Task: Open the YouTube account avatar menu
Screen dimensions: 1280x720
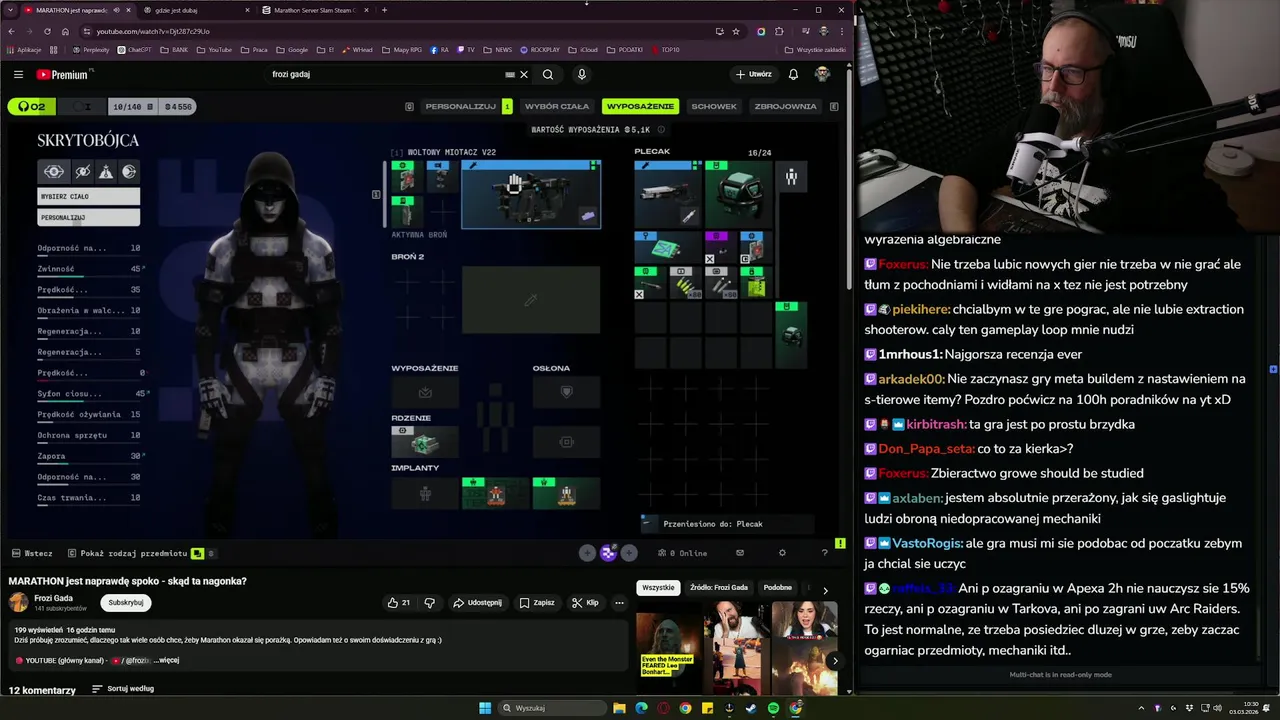Action: pyautogui.click(x=822, y=74)
